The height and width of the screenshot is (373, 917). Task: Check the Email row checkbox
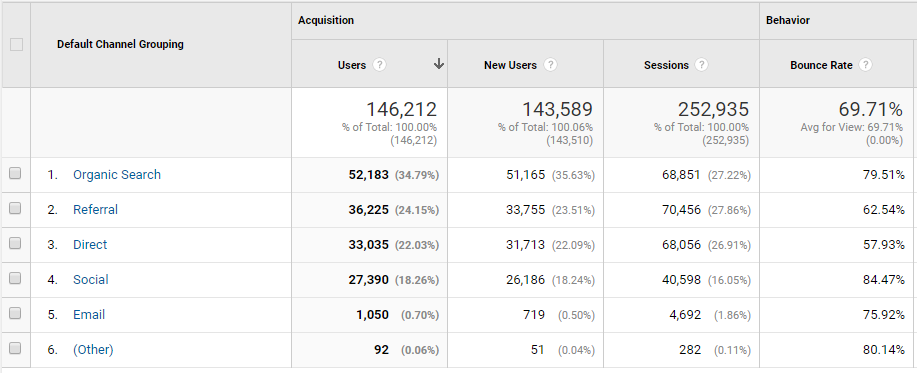click(x=15, y=313)
